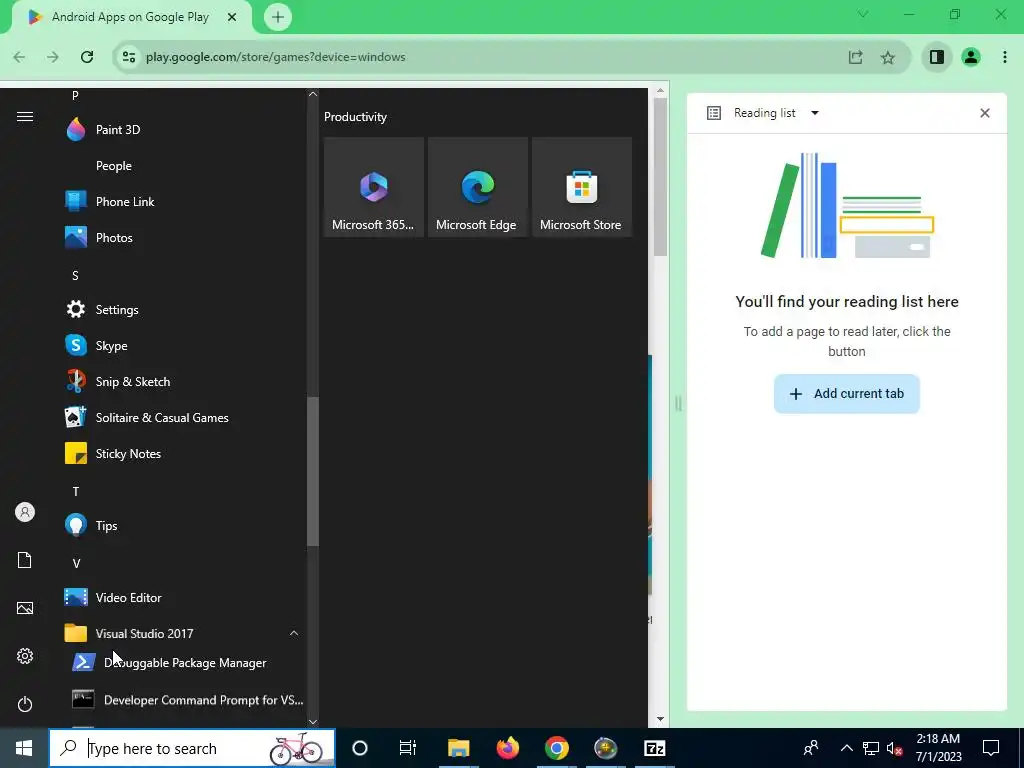Expand the Start menu hamburger

[x=25, y=117]
